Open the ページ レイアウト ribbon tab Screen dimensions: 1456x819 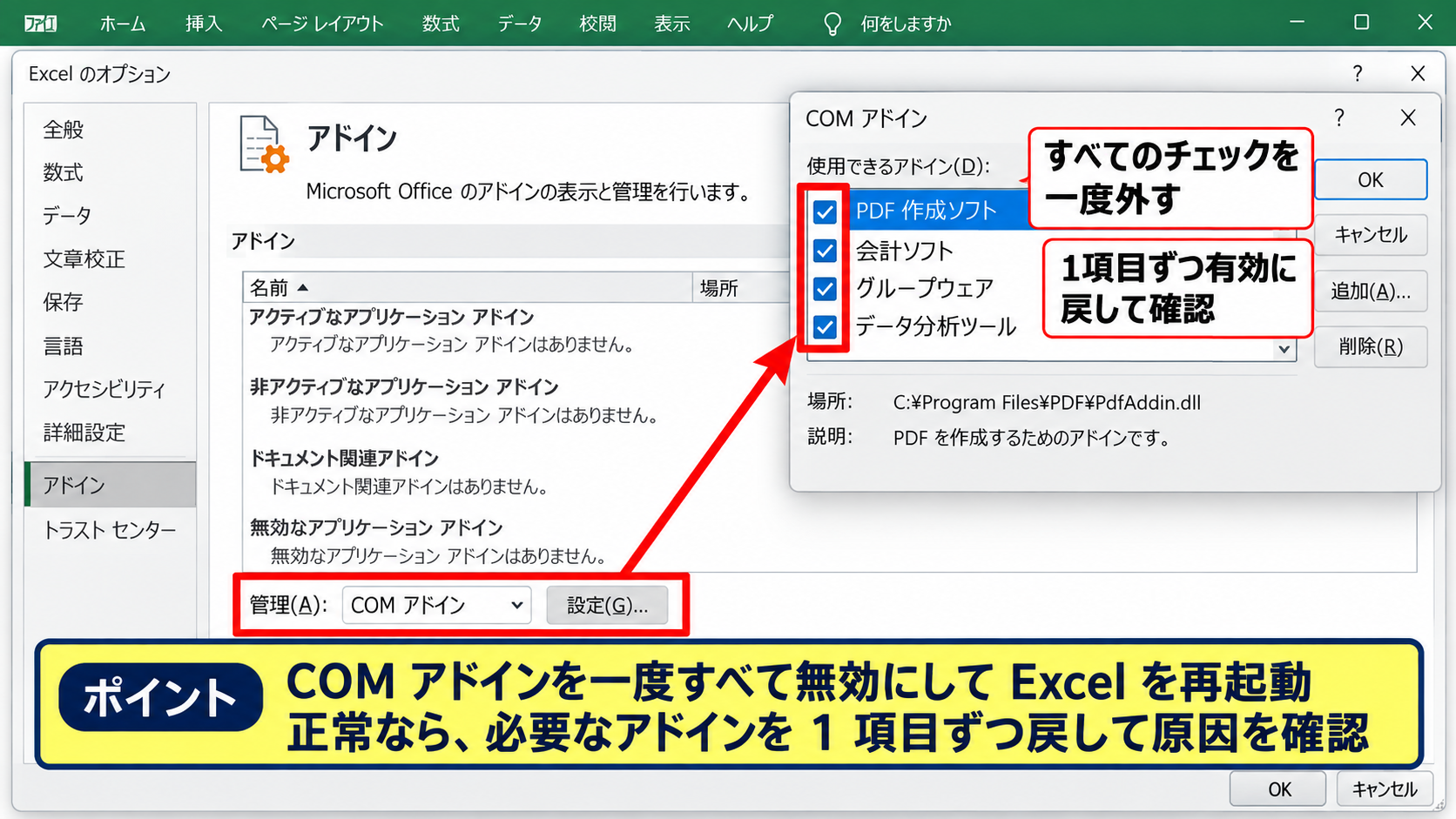[x=322, y=23]
